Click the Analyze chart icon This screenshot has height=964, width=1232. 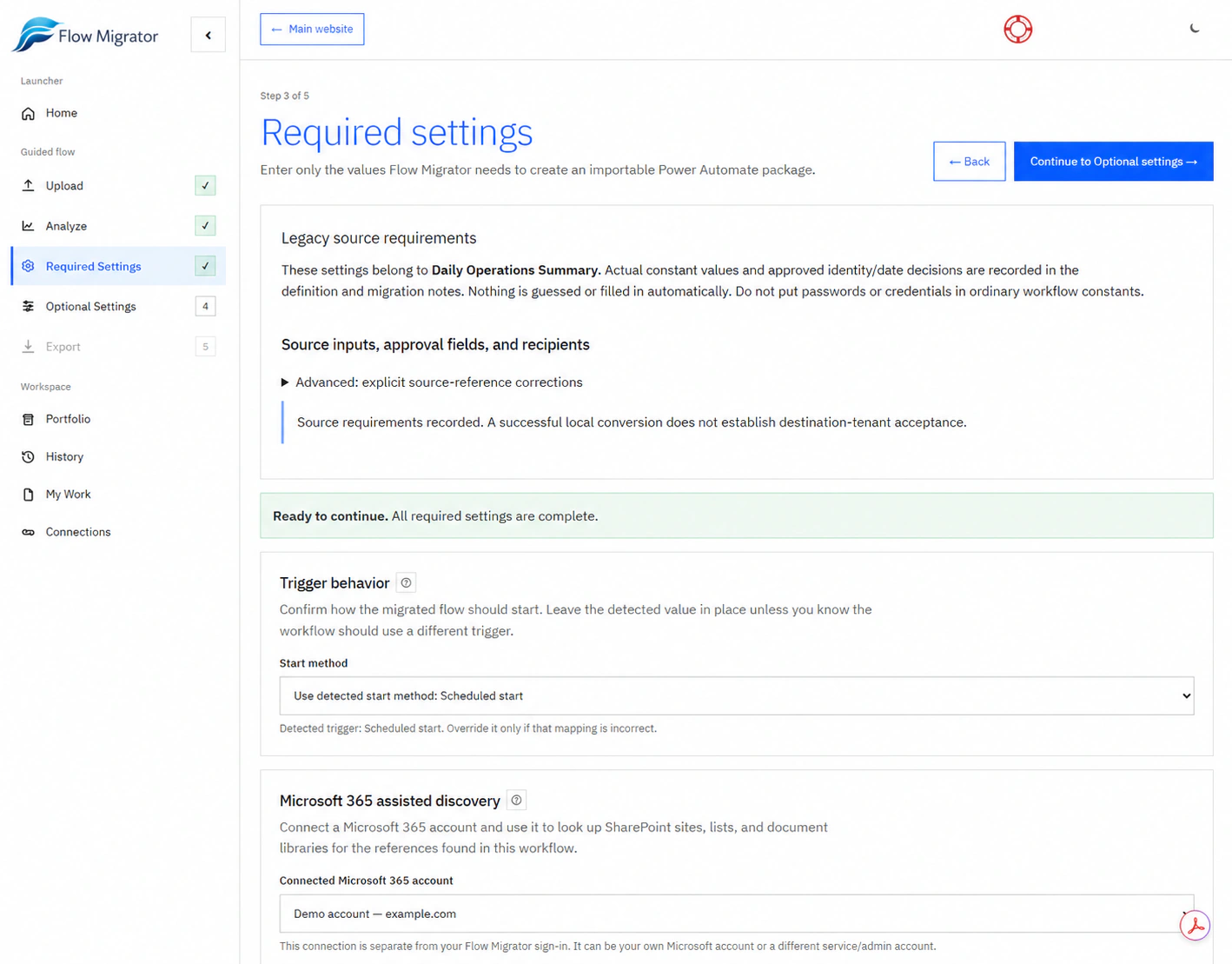29,226
